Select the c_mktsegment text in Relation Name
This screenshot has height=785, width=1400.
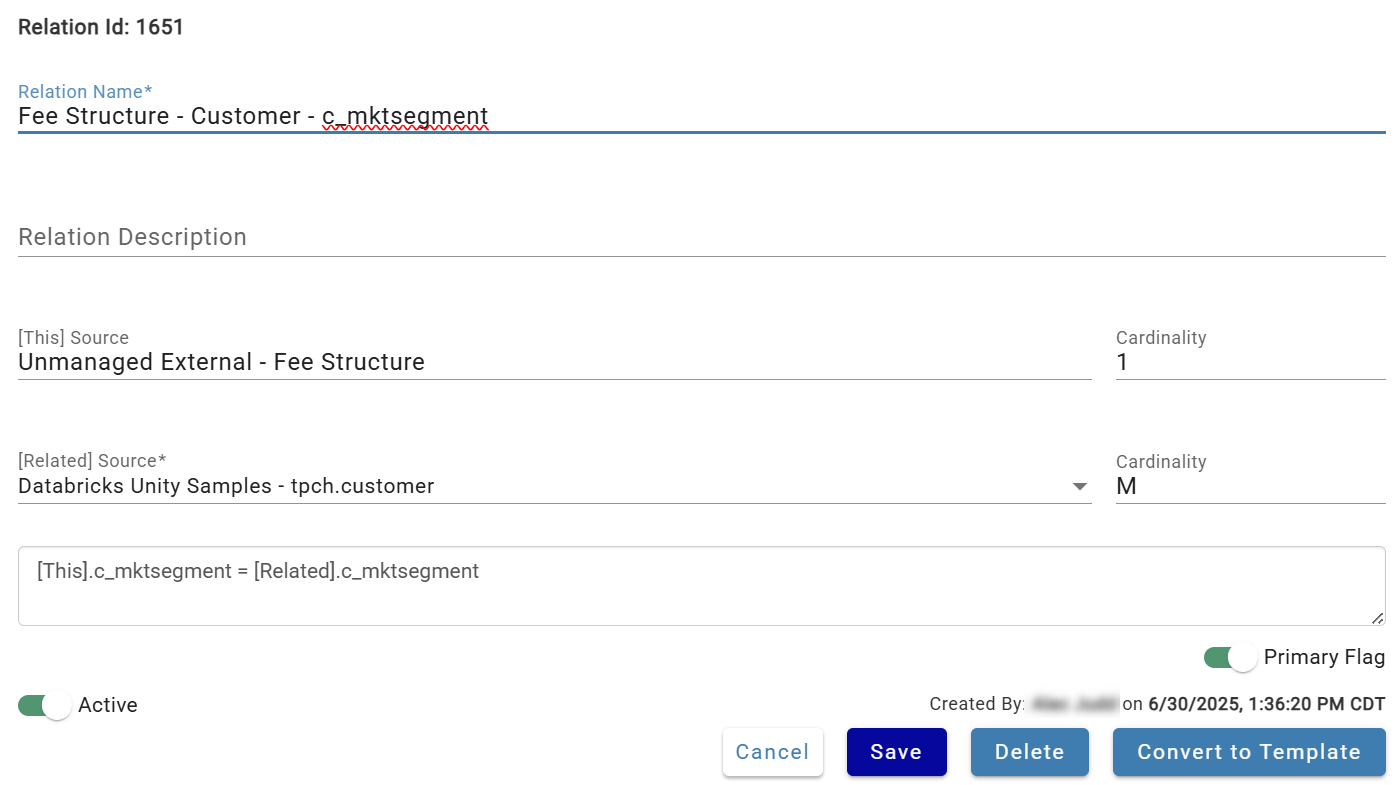point(405,116)
